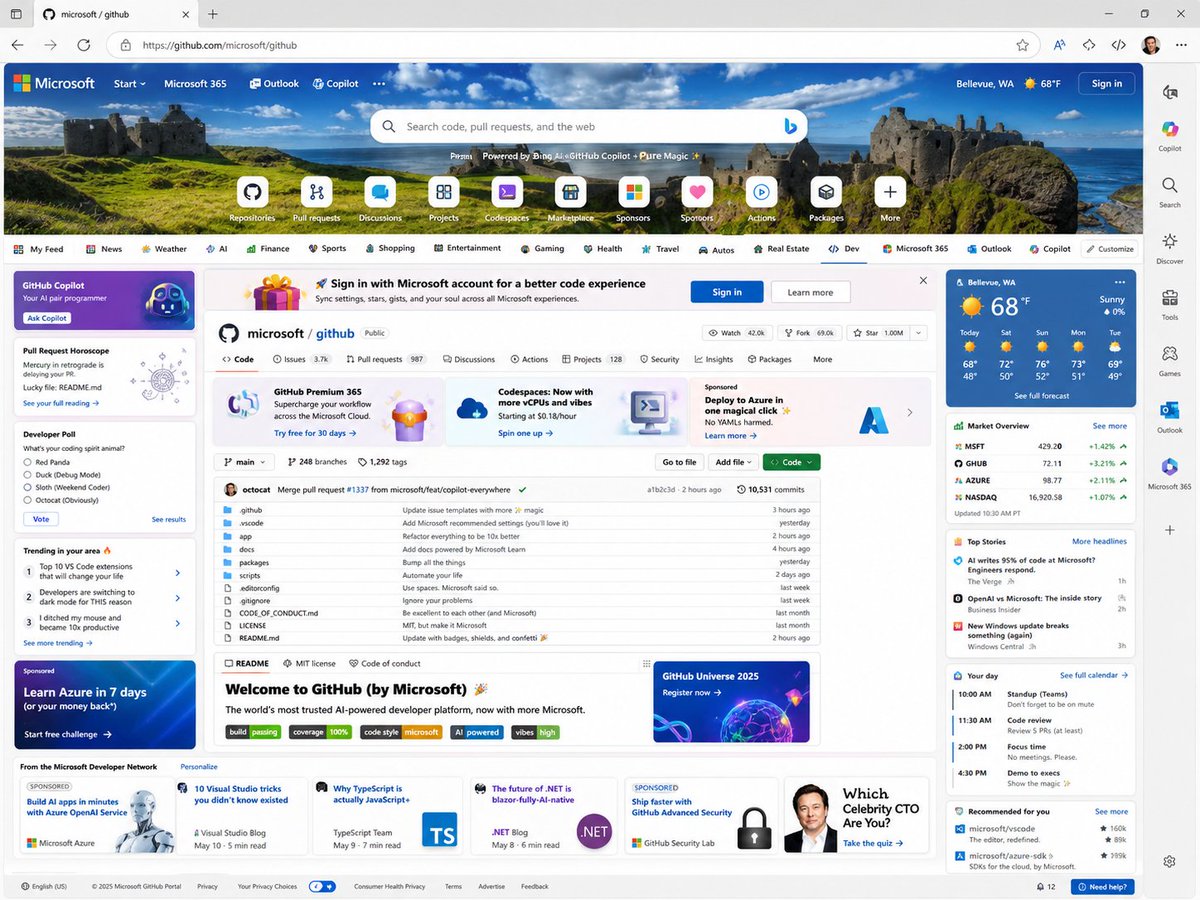Image resolution: width=1200 pixels, height=900 pixels.
Task: Select Red Panda poll option
Action: 27,463
